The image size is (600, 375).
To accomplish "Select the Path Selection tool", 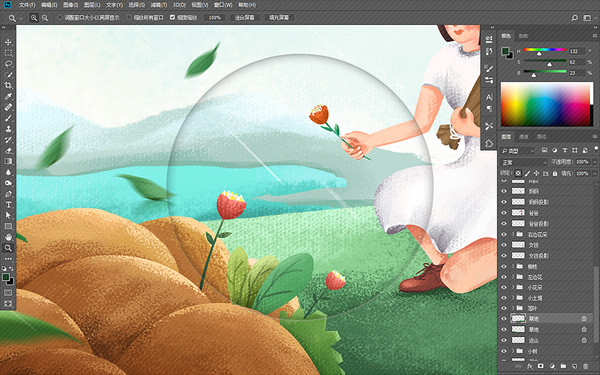I will click(x=8, y=215).
